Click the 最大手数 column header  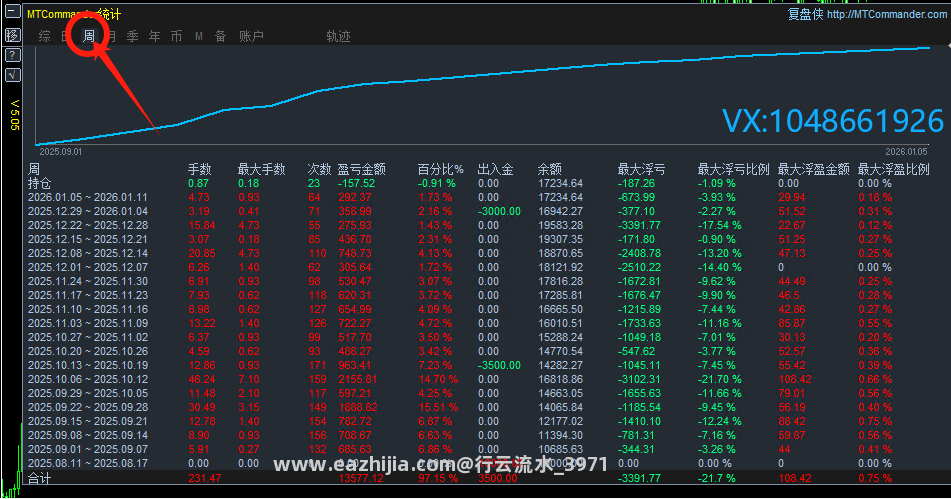coord(261,169)
